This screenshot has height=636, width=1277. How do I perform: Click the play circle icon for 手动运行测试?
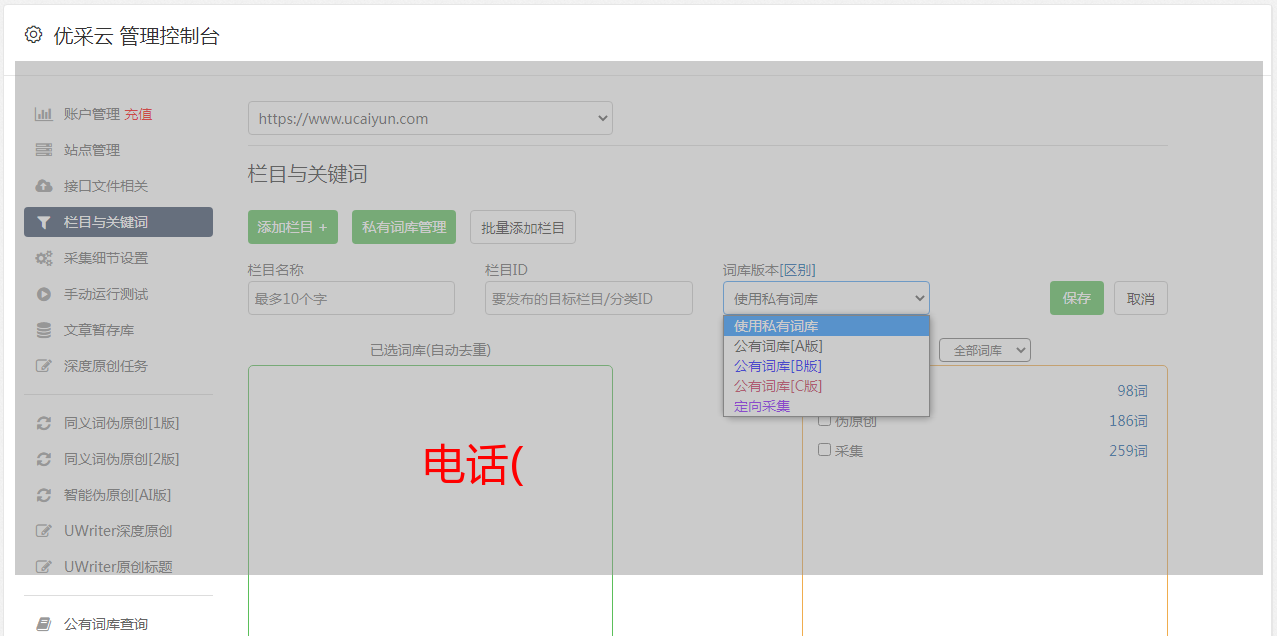pos(43,294)
